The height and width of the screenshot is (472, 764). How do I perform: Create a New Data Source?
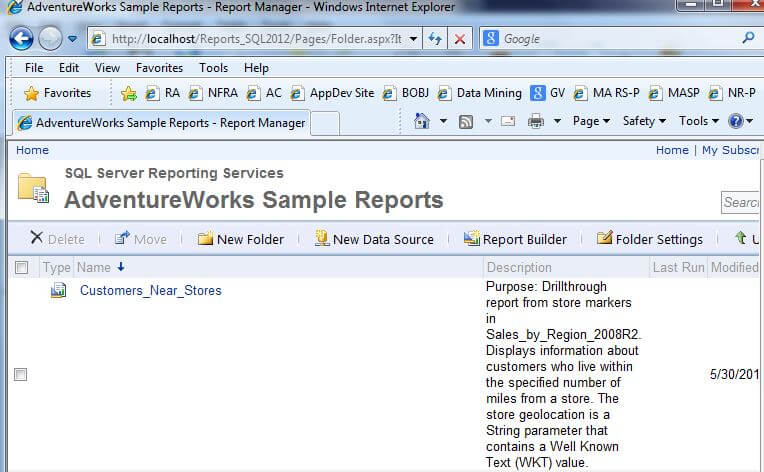(x=374, y=239)
